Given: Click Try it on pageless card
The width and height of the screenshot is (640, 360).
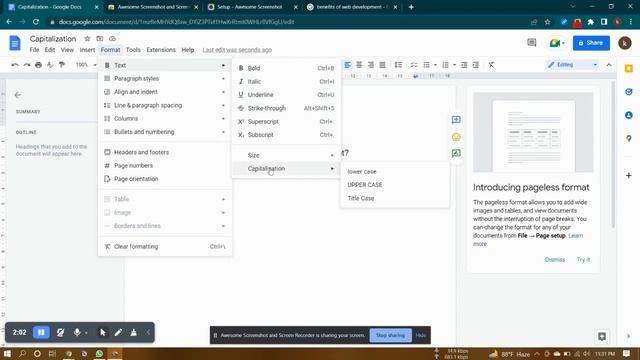Looking at the screenshot, I should [x=583, y=260].
